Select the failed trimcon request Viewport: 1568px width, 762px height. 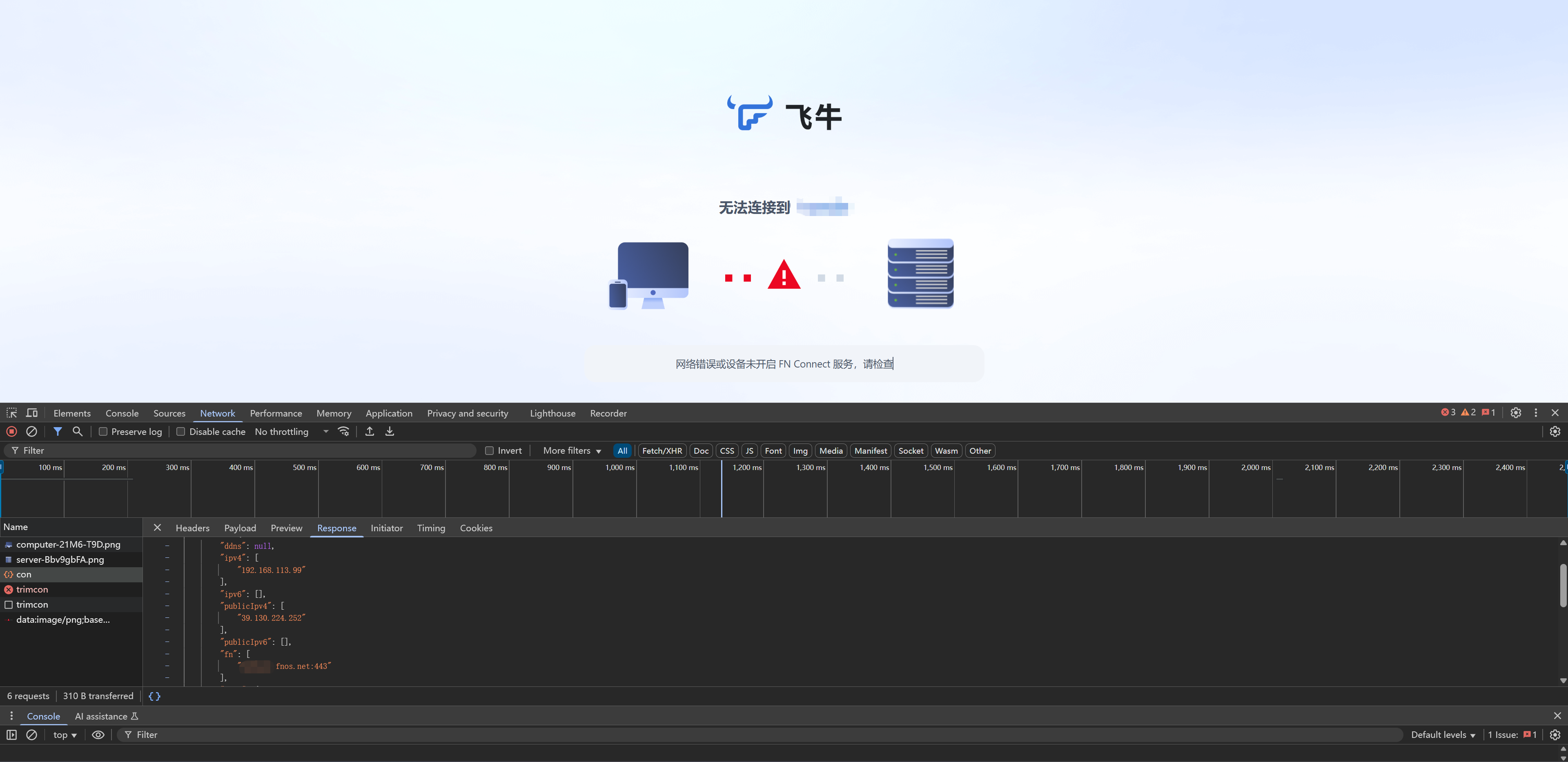point(32,590)
